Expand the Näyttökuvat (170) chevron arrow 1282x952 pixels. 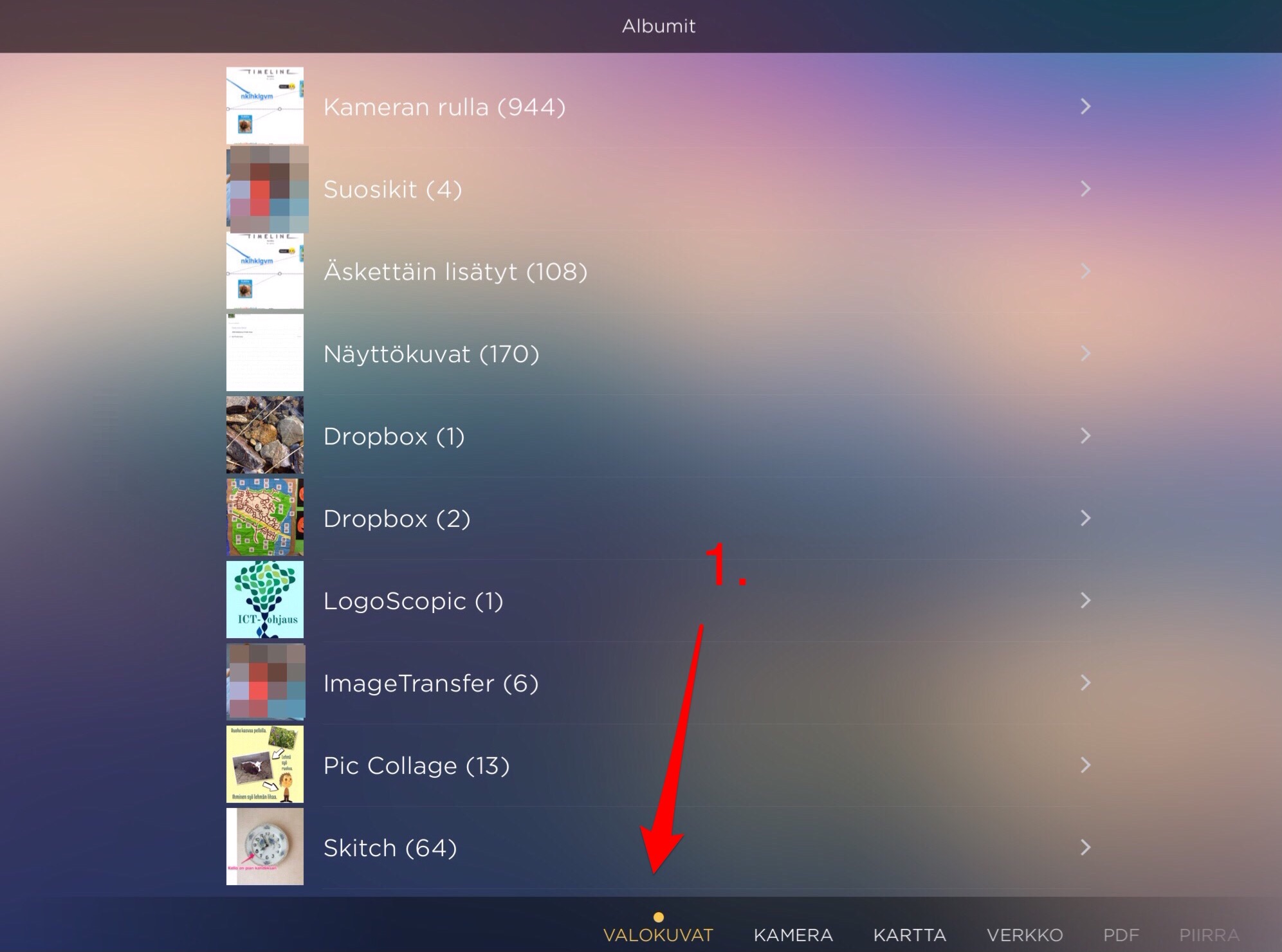pos(1085,353)
